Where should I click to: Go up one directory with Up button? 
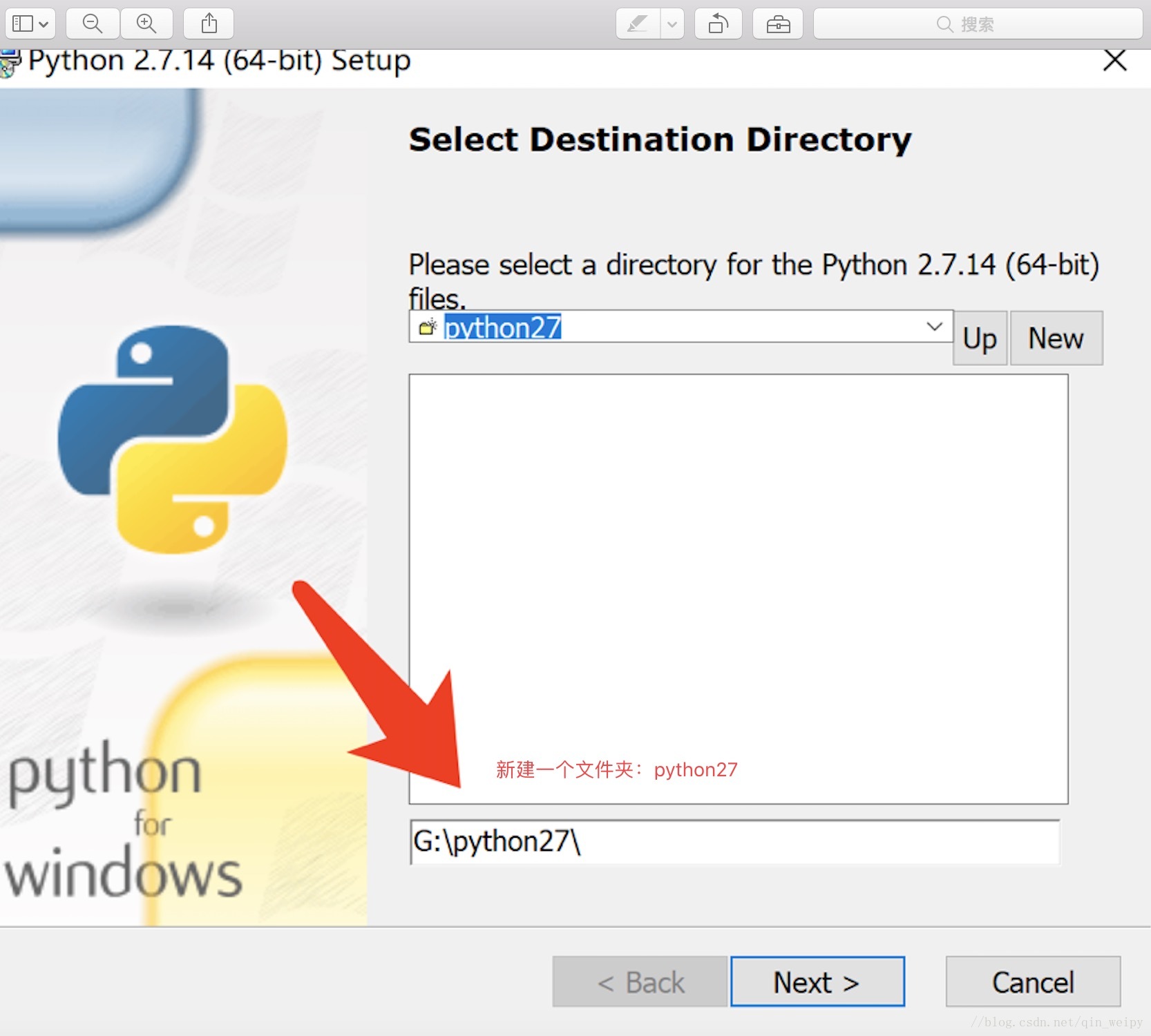(980, 338)
